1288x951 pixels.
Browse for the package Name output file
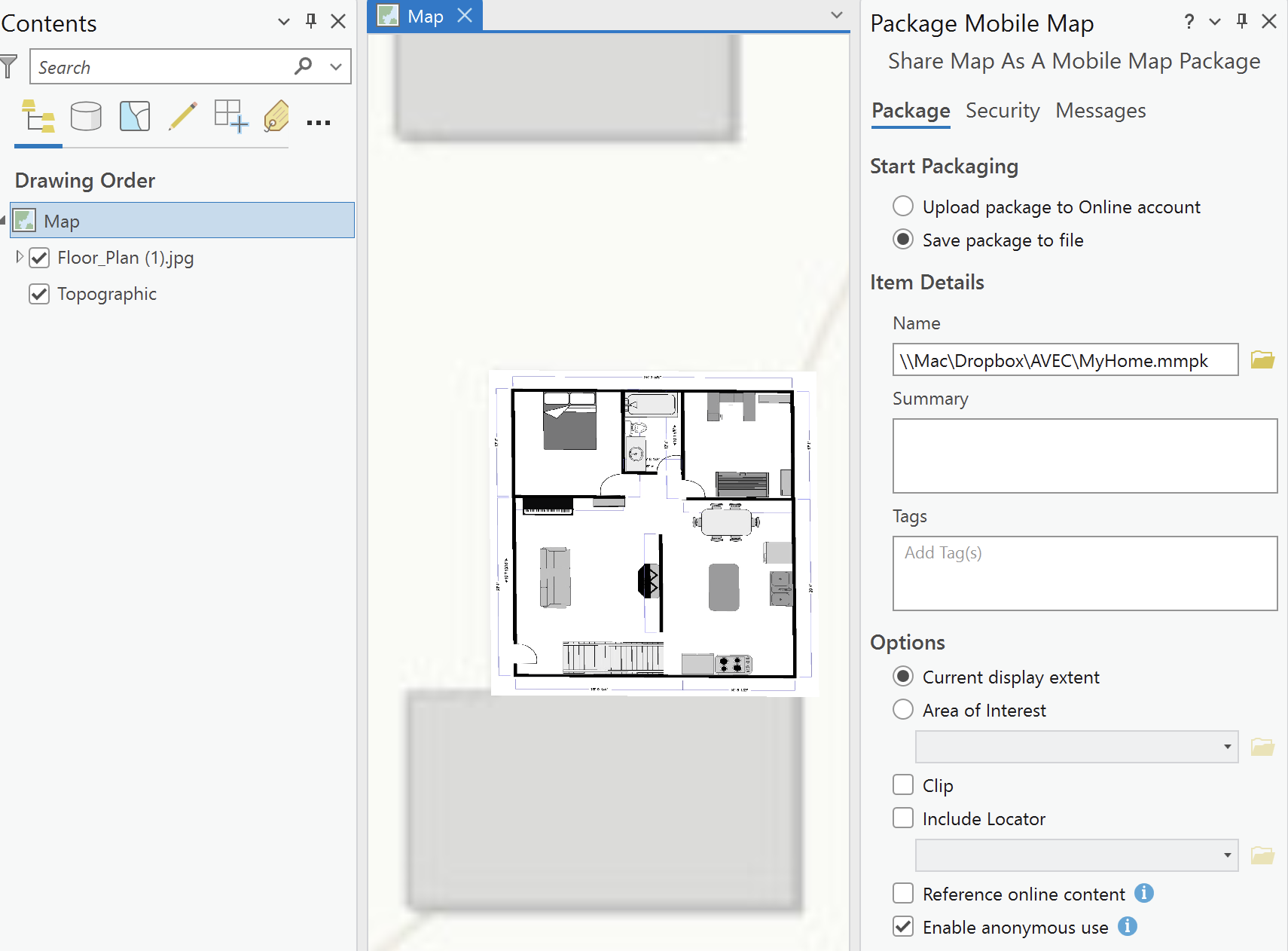click(1263, 359)
